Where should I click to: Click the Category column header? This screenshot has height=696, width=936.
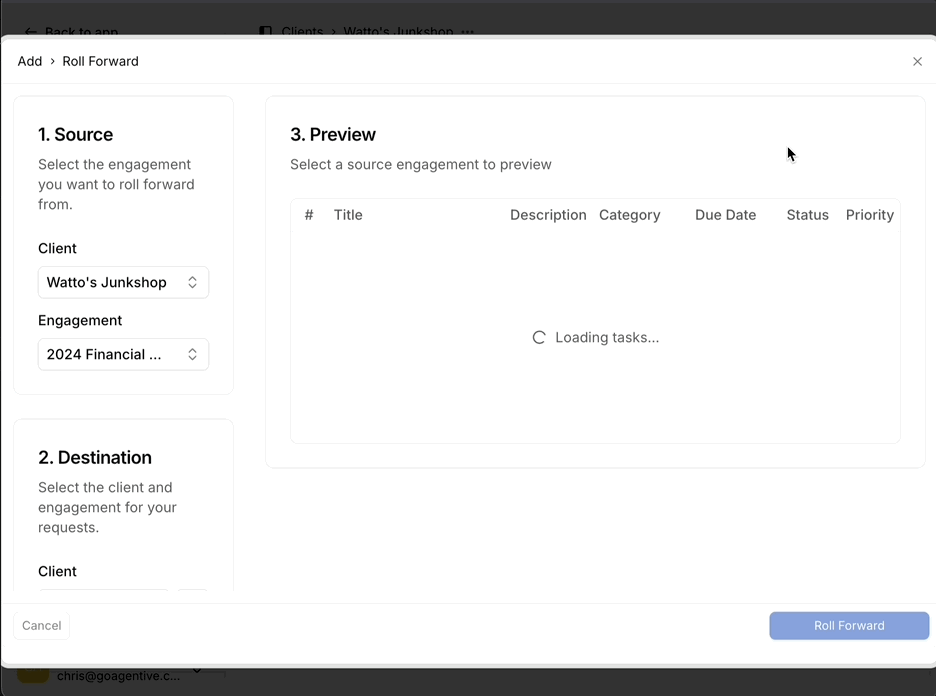click(629, 215)
